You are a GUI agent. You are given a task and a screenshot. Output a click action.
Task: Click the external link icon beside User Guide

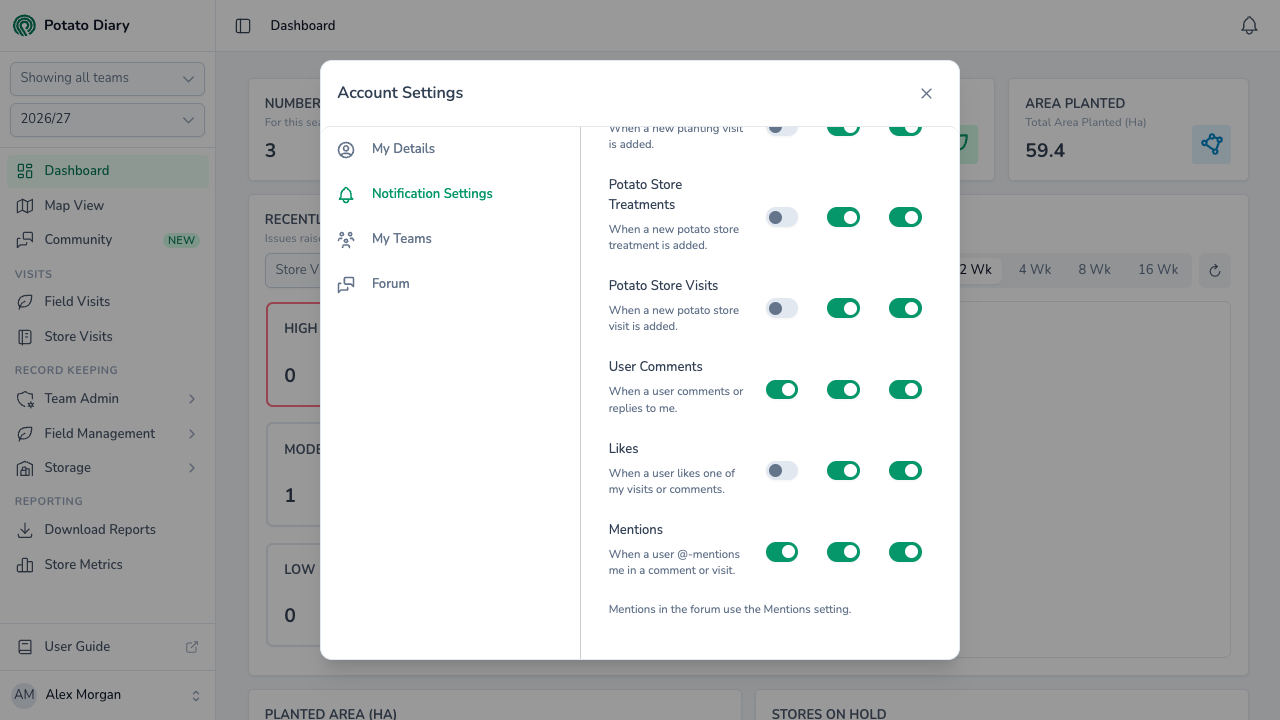coord(192,647)
